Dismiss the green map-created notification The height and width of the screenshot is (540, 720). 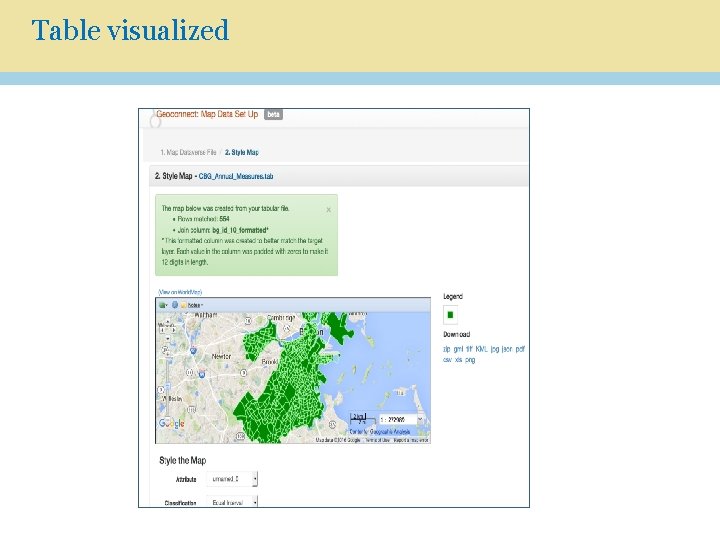click(x=328, y=209)
